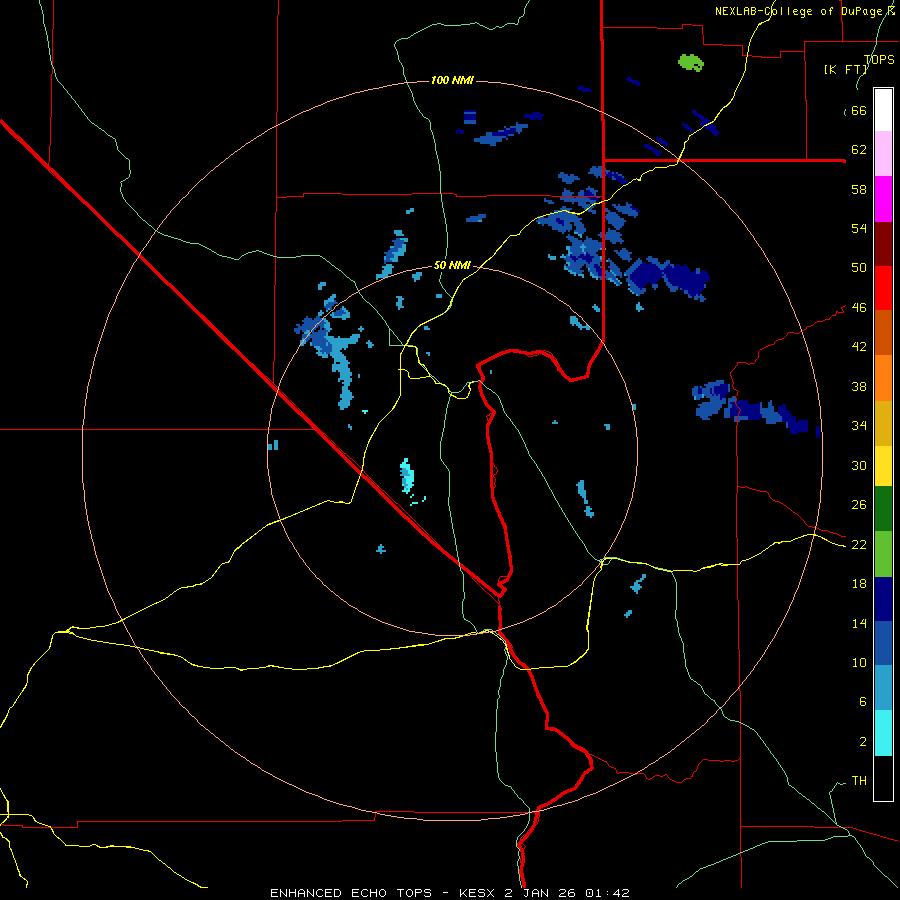Select the black threshold band at legend bottom

pyautogui.click(x=883, y=778)
